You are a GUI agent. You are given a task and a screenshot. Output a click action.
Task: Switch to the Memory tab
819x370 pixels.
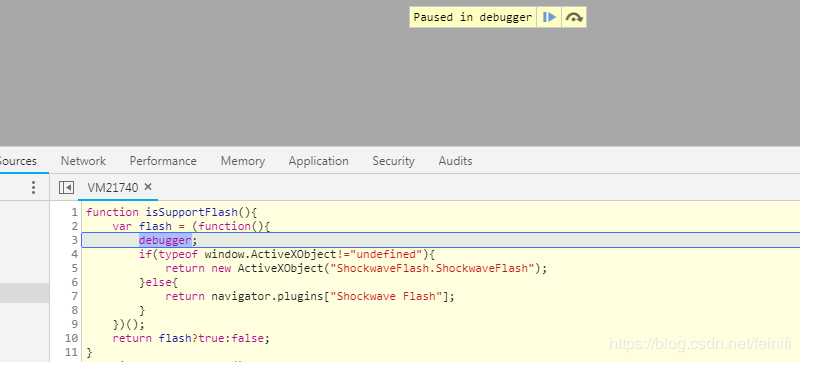coord(243,161)
